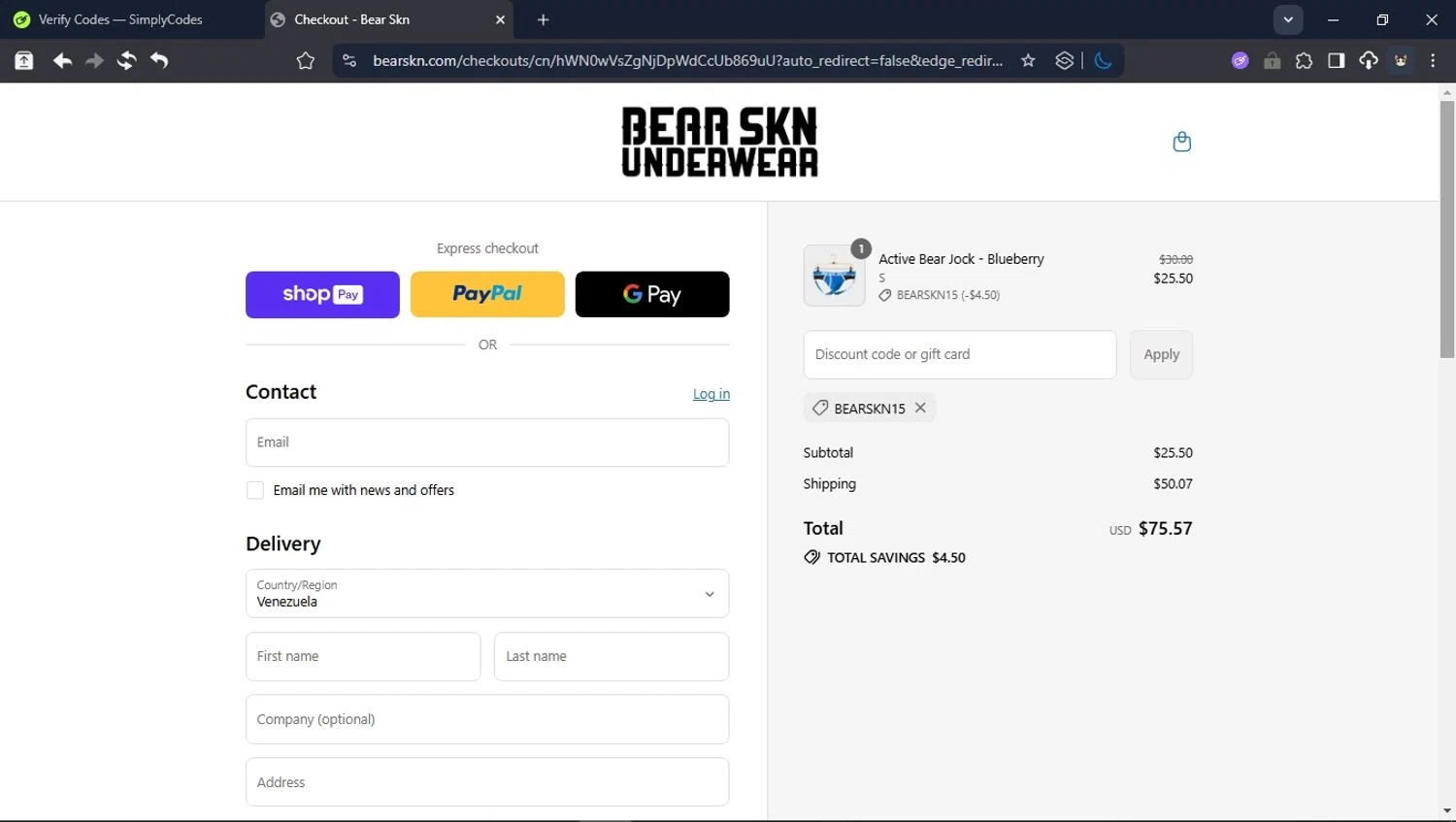Open the purple circular extension icon
The width and height of the screenshot is (1456, 822).
coord(1240,60)
